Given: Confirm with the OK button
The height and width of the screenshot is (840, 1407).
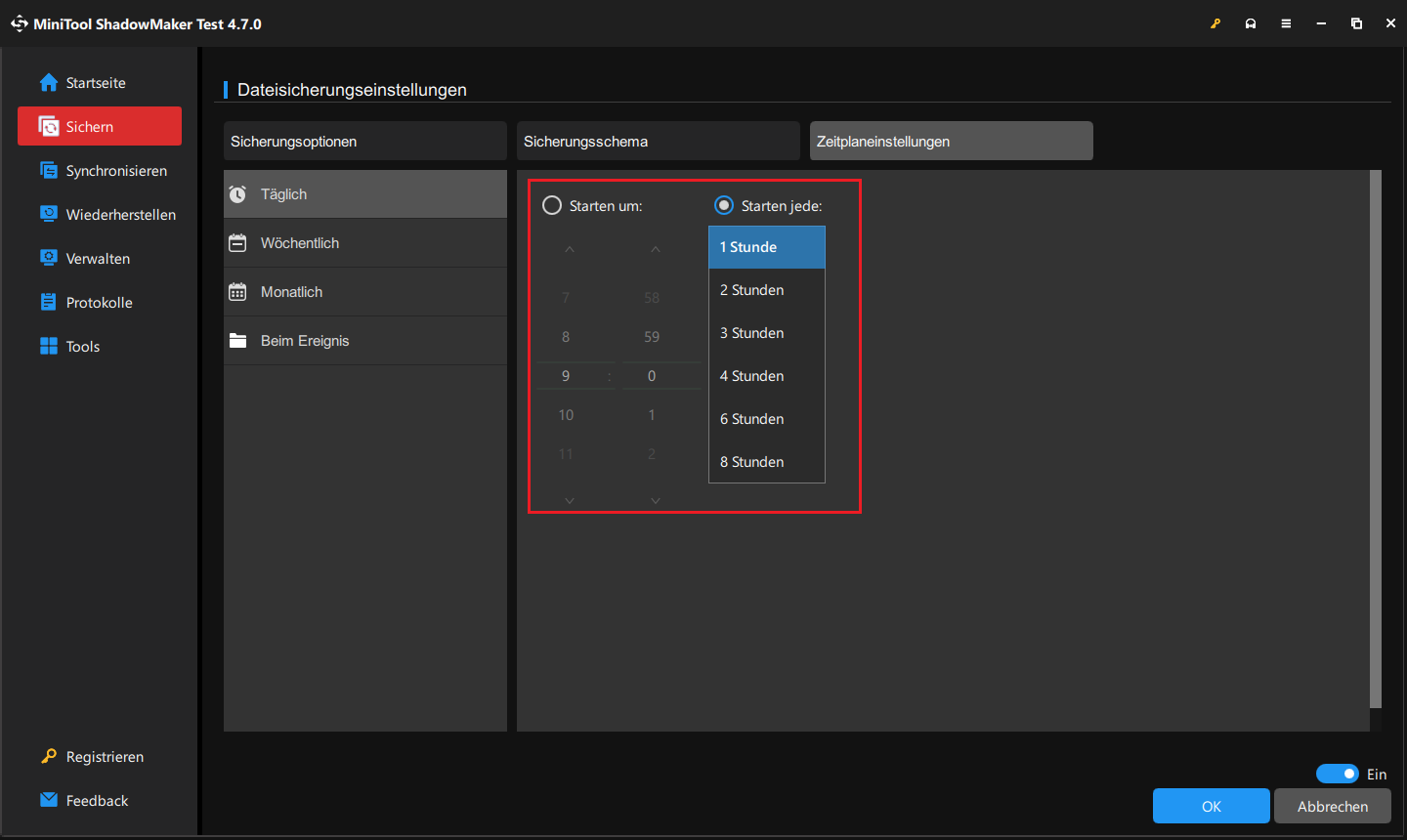Looking at the screenshot, I should [1212, 806].
